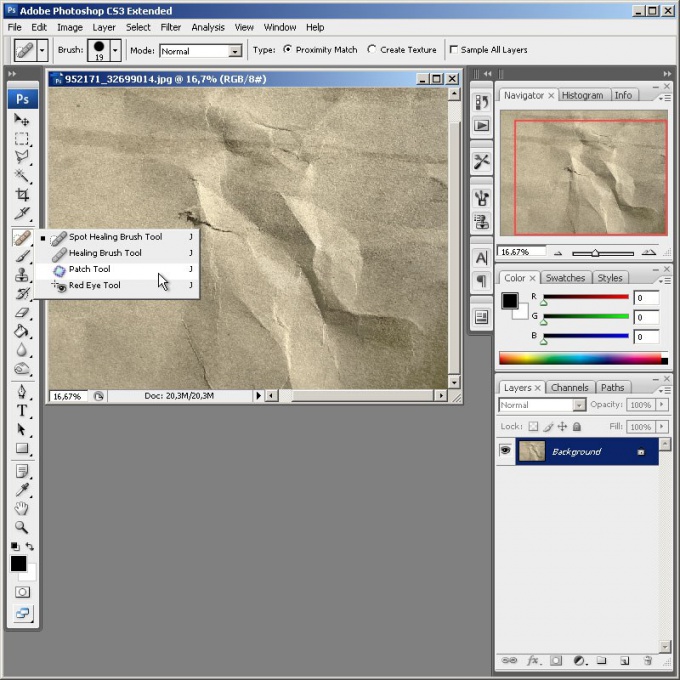Delete layer using the trash icon
Viewport: 680px width, 680px height.
tap(647, 660)
